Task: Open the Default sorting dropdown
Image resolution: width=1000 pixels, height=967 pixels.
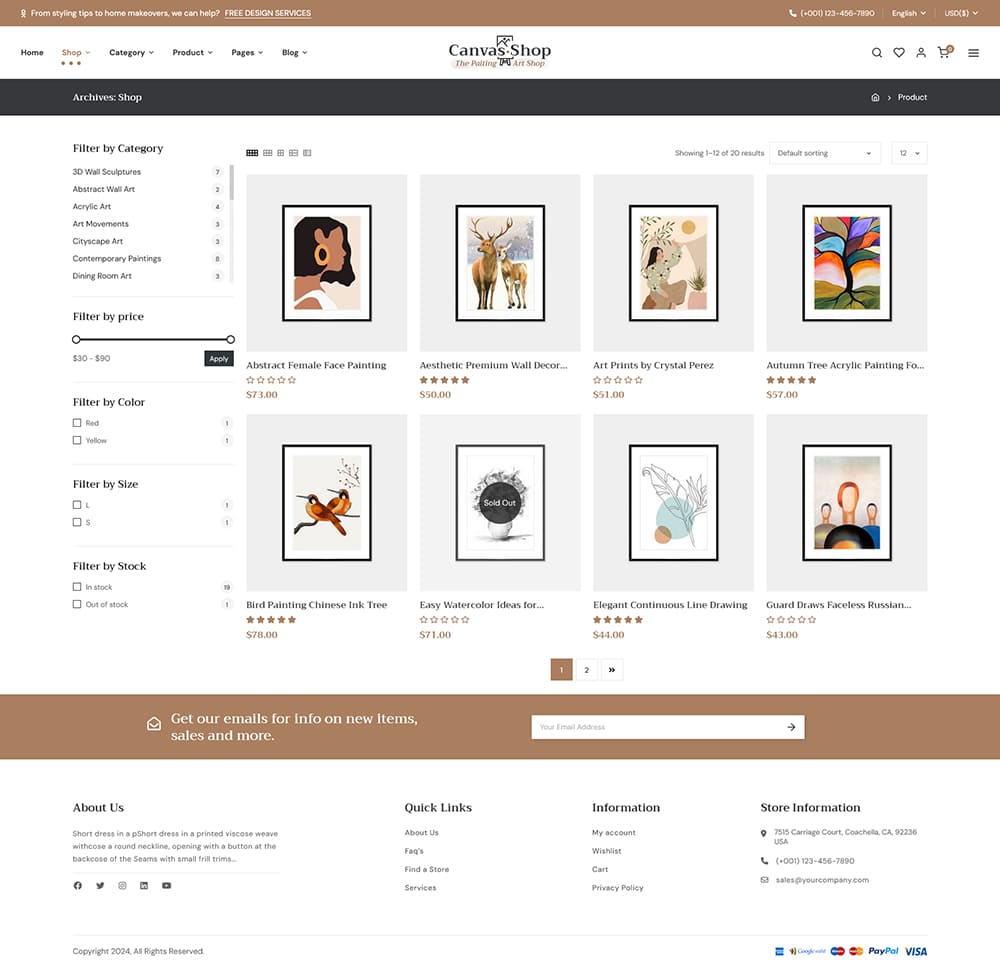Action: coord(824,153)
